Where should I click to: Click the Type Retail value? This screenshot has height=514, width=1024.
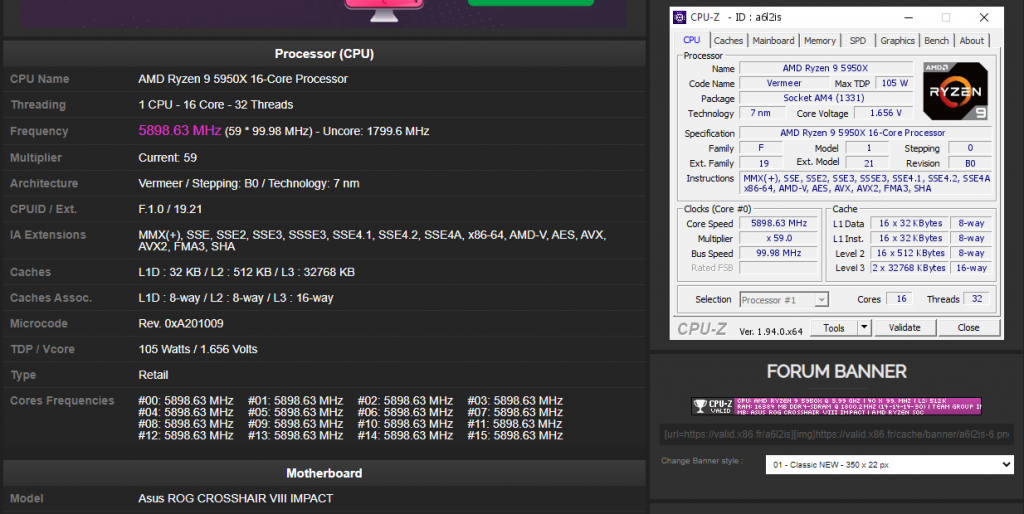tap(153, 375)
